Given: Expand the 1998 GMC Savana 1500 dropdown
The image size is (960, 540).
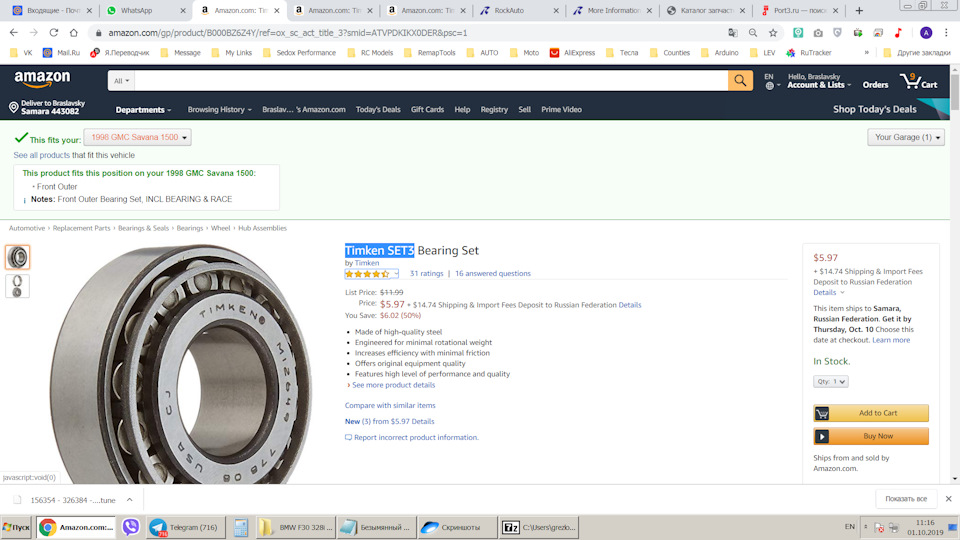Looking at the screenshot, I should [x=138, y=137].
